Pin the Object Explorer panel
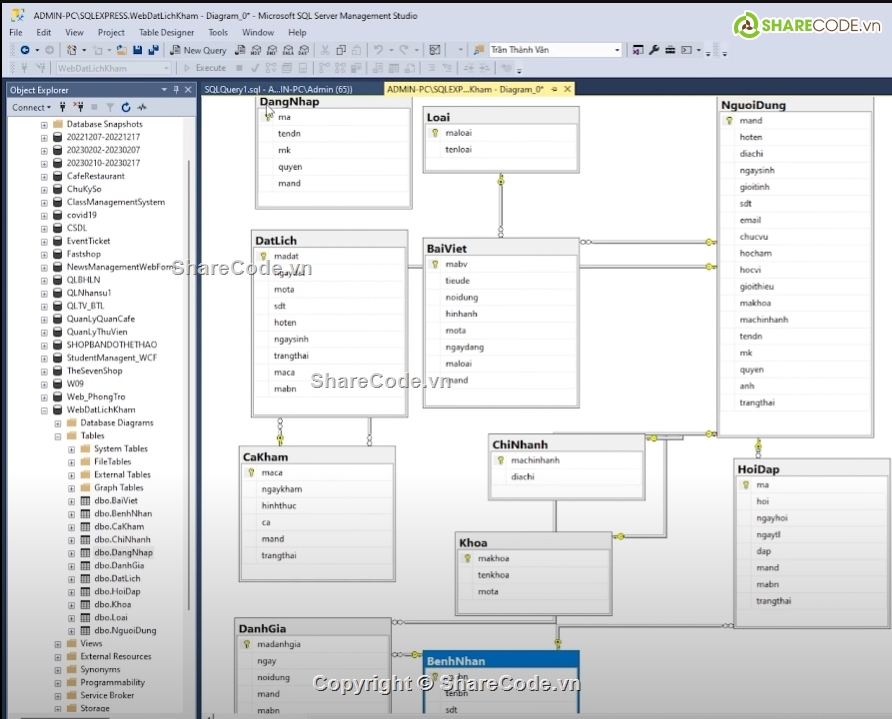Viewport: 892px width, 719px height. pyautogui.click(x=176, y=89)
